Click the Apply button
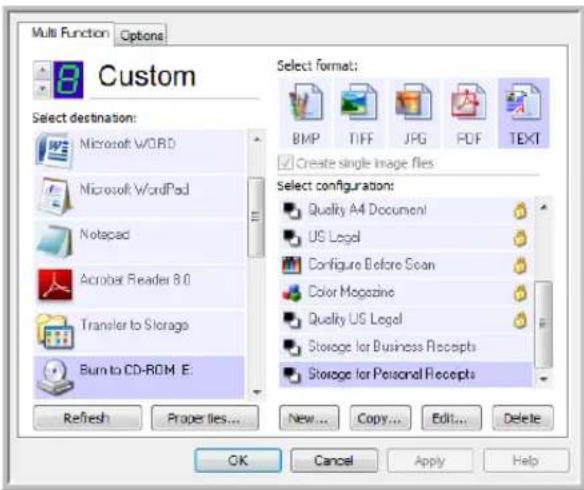The width and height of the screenshot is (584, 490). [430, 460]
